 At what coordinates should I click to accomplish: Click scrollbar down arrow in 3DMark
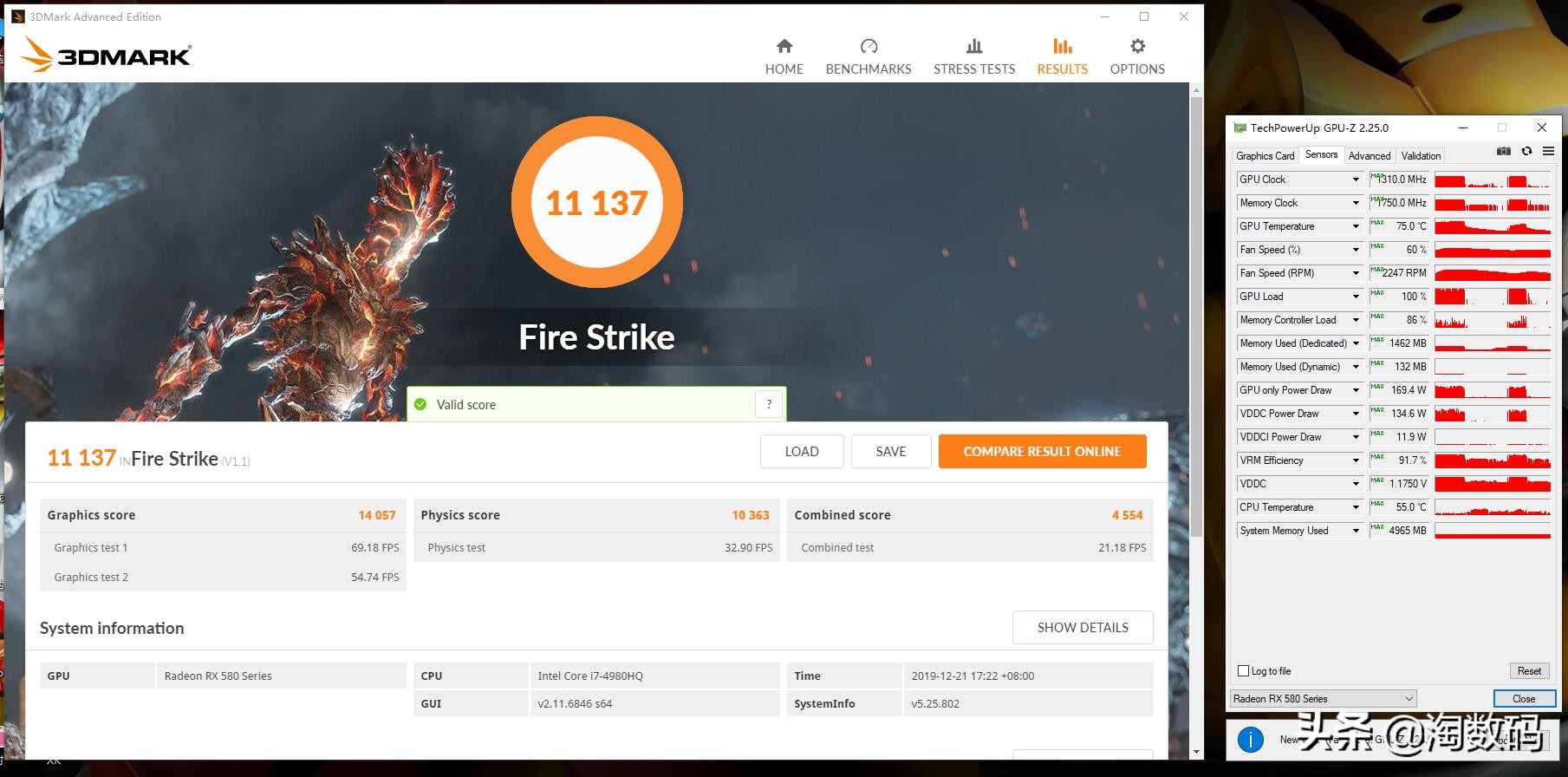click(x=1196, y=752)
